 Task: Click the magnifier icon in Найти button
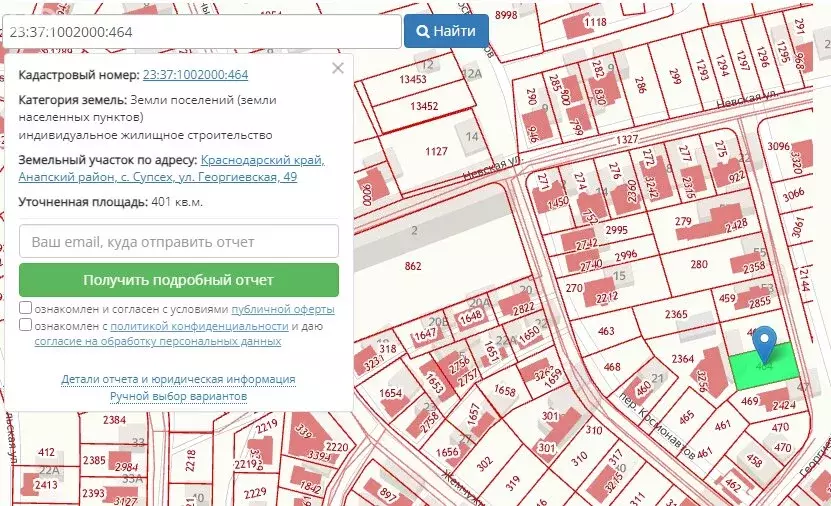(422, 31)
